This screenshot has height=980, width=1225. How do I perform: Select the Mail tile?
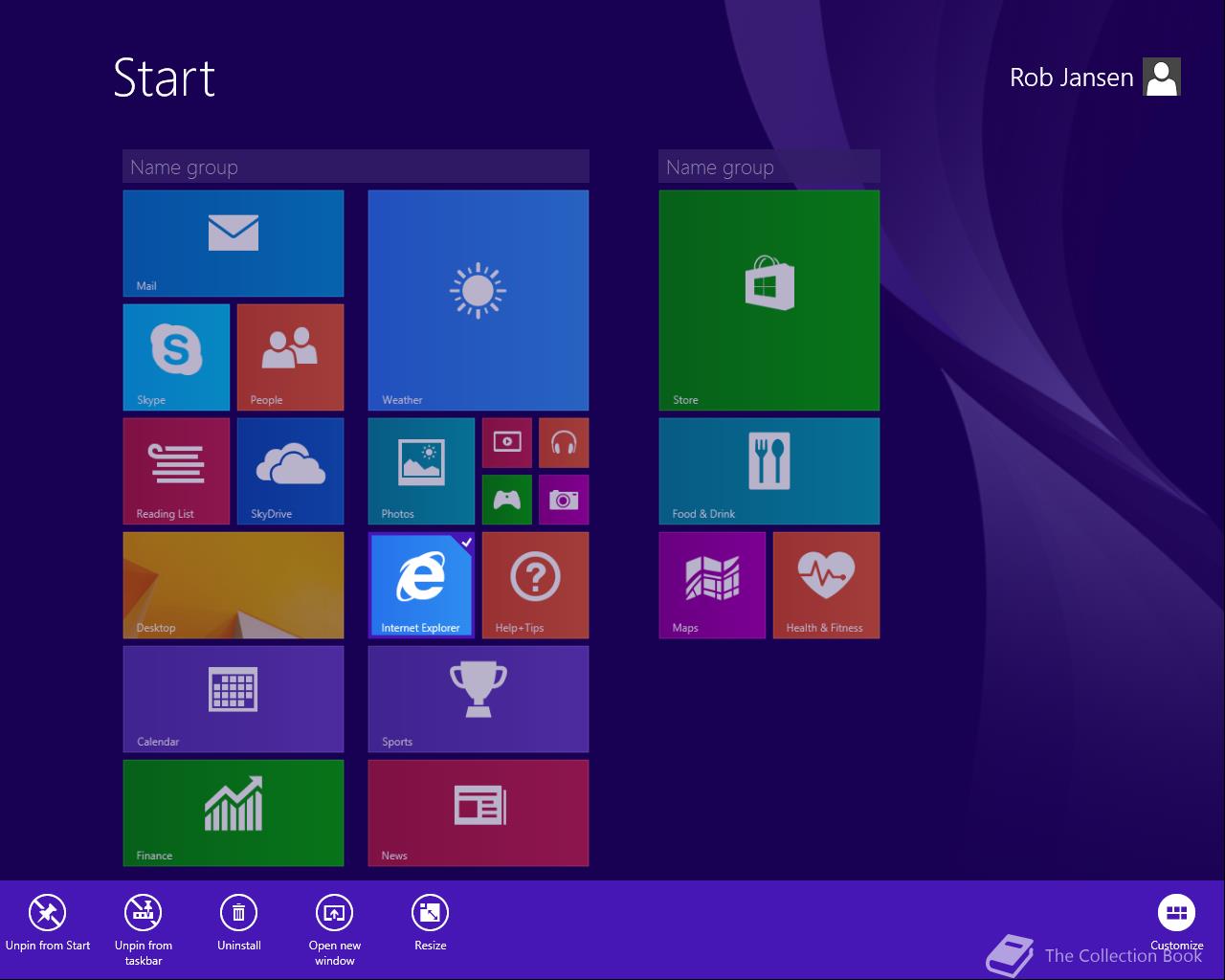pos(234,243)
